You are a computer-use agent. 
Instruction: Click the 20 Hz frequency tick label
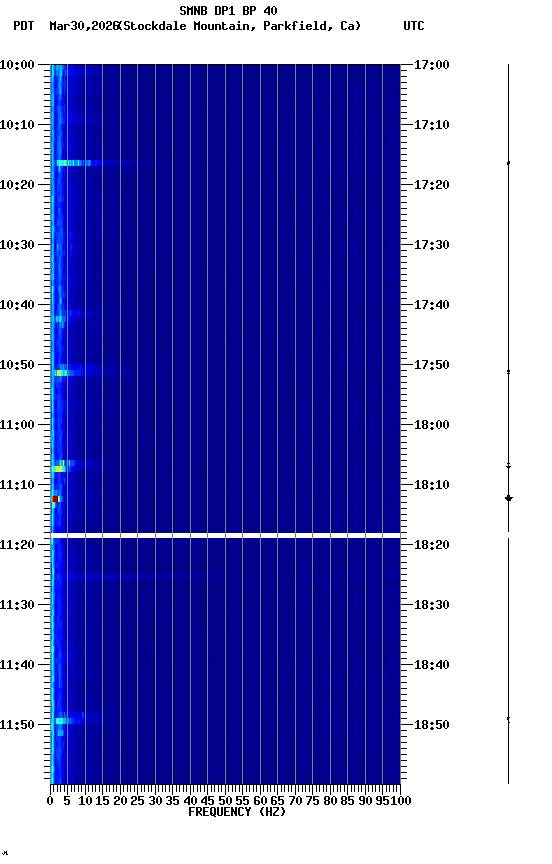point(120,801)
